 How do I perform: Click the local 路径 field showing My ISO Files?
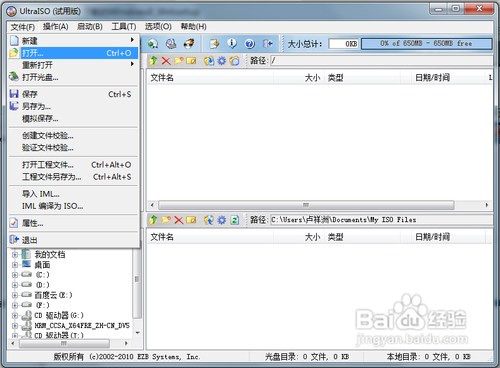tap(381, 220)
